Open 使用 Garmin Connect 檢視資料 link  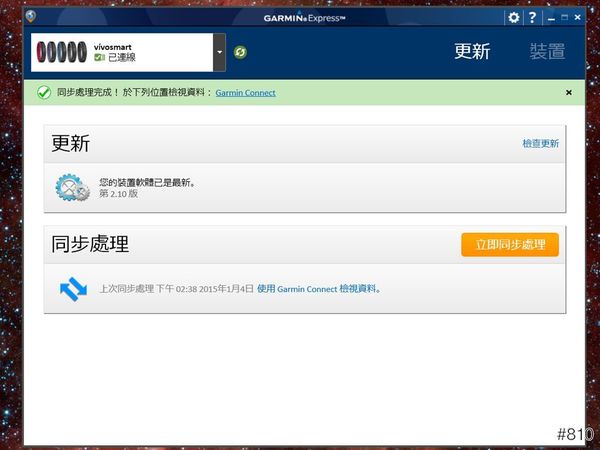click(319, 289)
